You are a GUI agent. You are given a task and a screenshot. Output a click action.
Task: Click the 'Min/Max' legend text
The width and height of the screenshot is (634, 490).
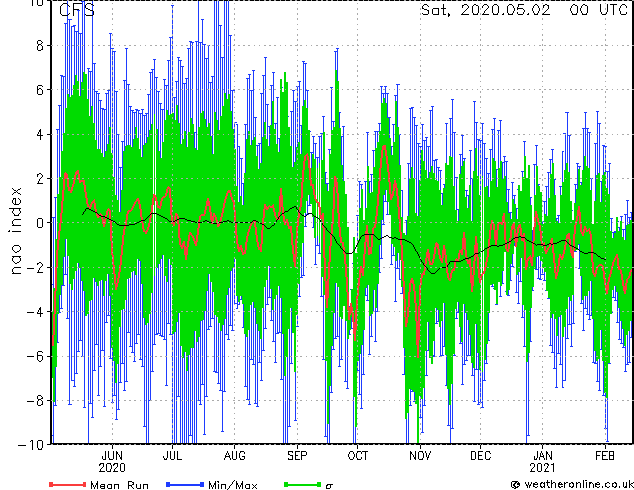232,485
